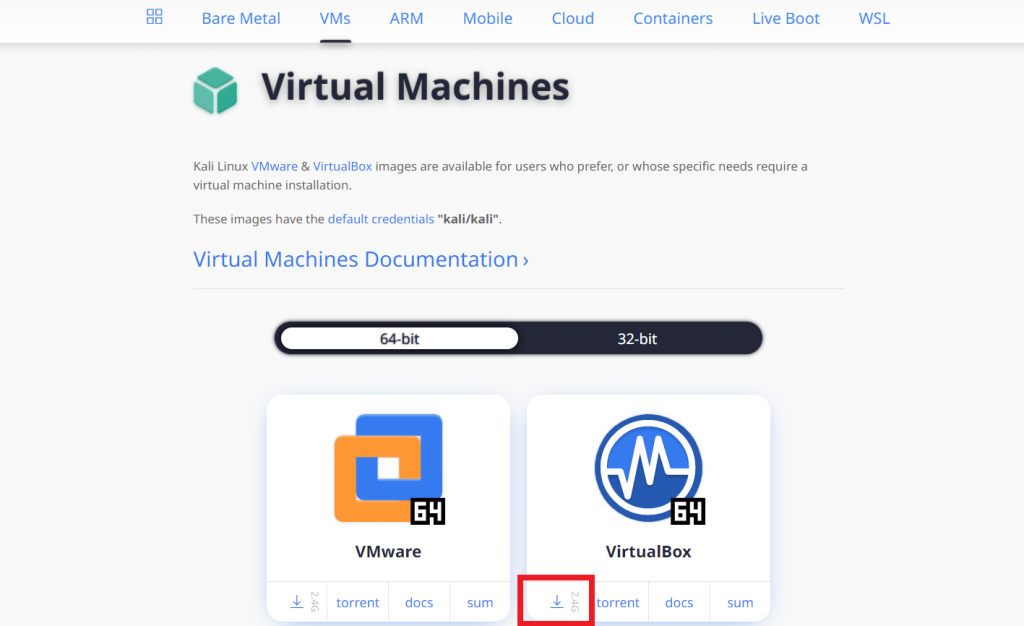This screenshot has height=626, width=1024.
Task: View the VMware sum checksum
Action: (480, 602)
